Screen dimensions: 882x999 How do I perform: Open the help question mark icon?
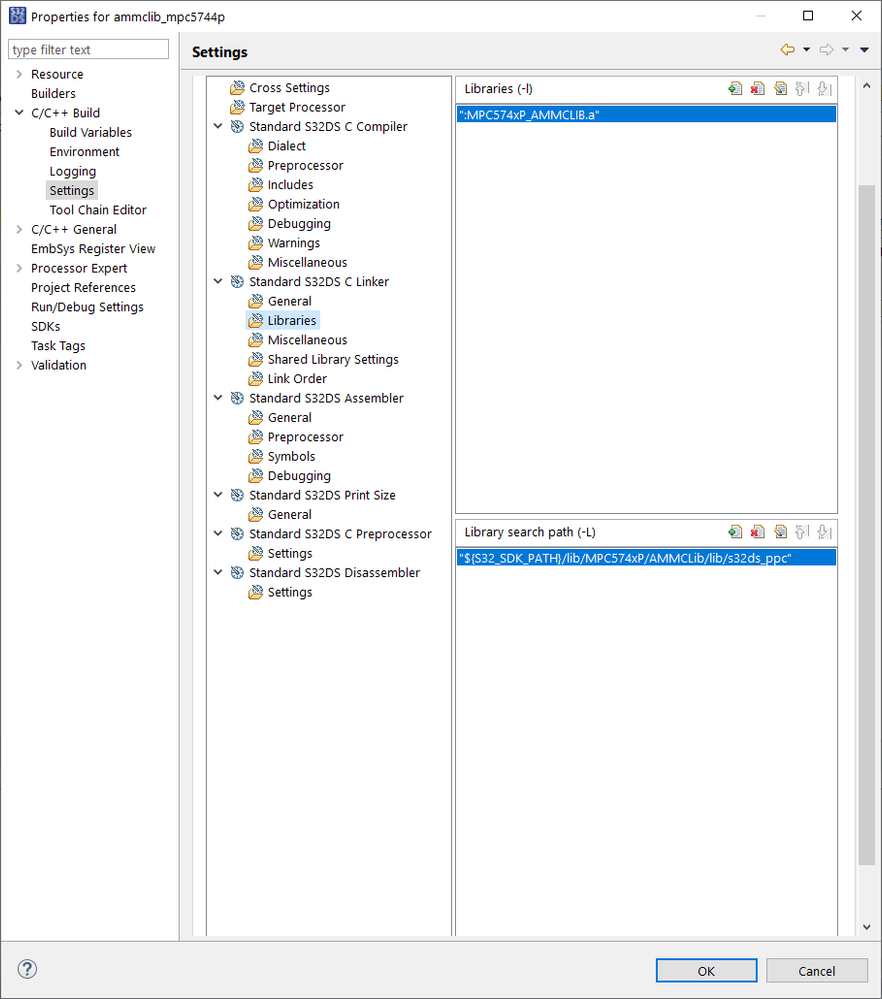[x=27, y=969]
